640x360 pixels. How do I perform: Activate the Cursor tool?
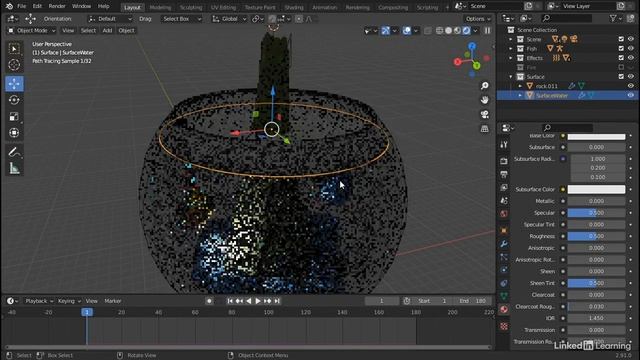click(x=14, y=65)
